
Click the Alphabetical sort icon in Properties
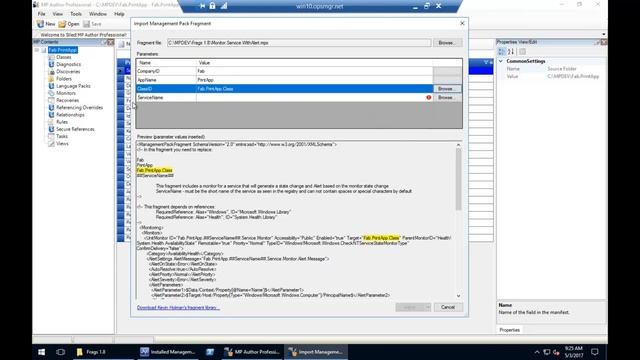pyautogui.click(x=511, y=51)
